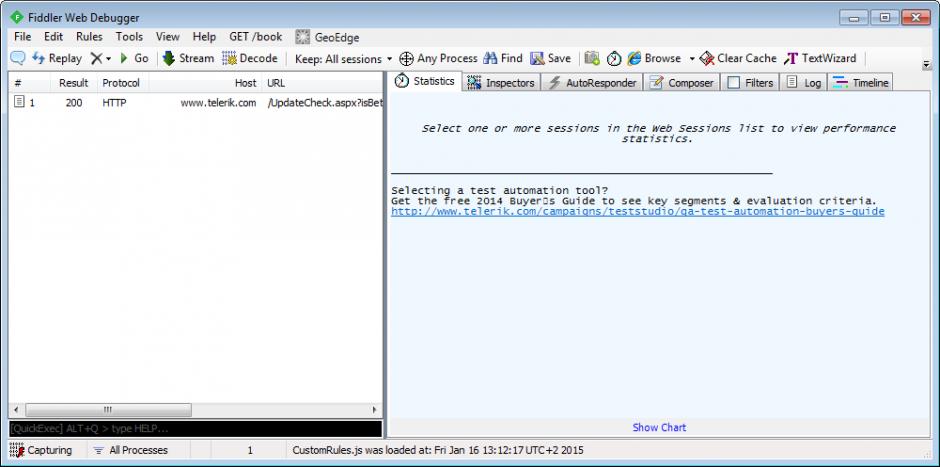Click the /UpdateCheck.aspx URL cell
The width and height of the screenshot is (940, 467).
(x=325, y=103)
